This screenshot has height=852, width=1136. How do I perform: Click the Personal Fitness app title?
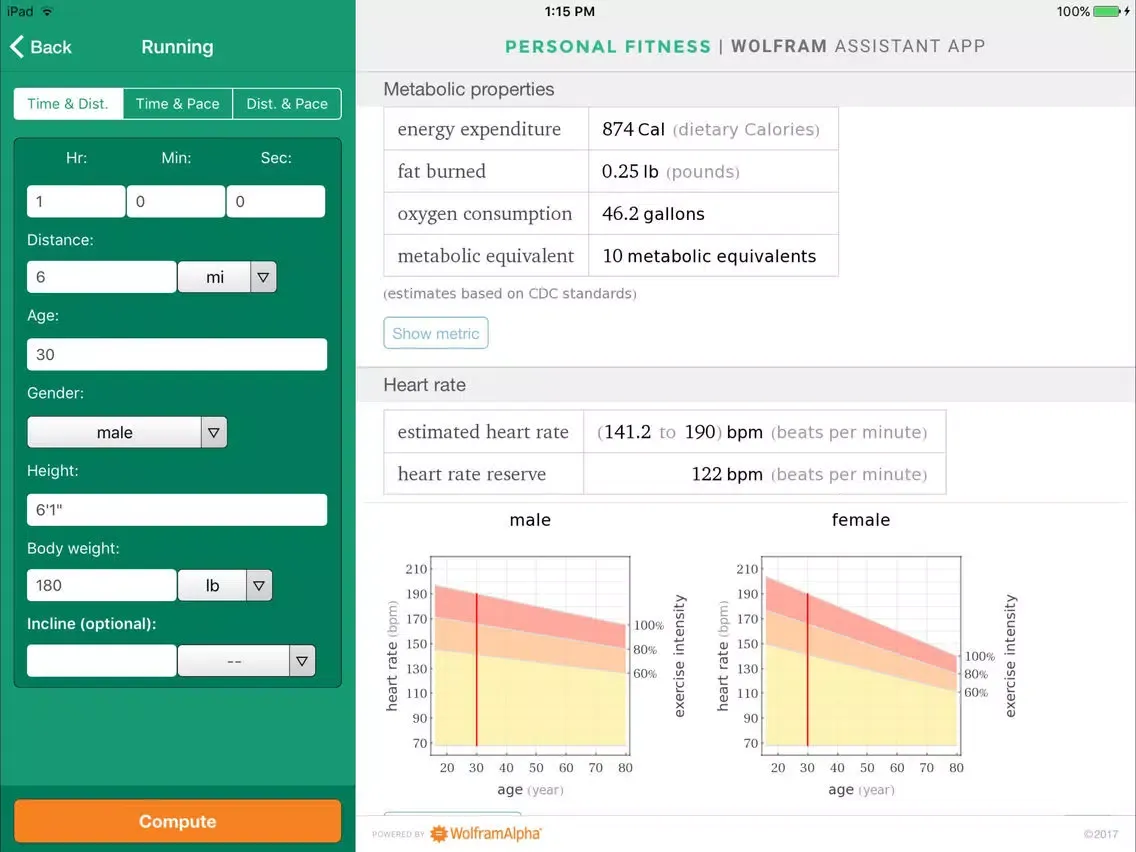(x=608, y=46)
